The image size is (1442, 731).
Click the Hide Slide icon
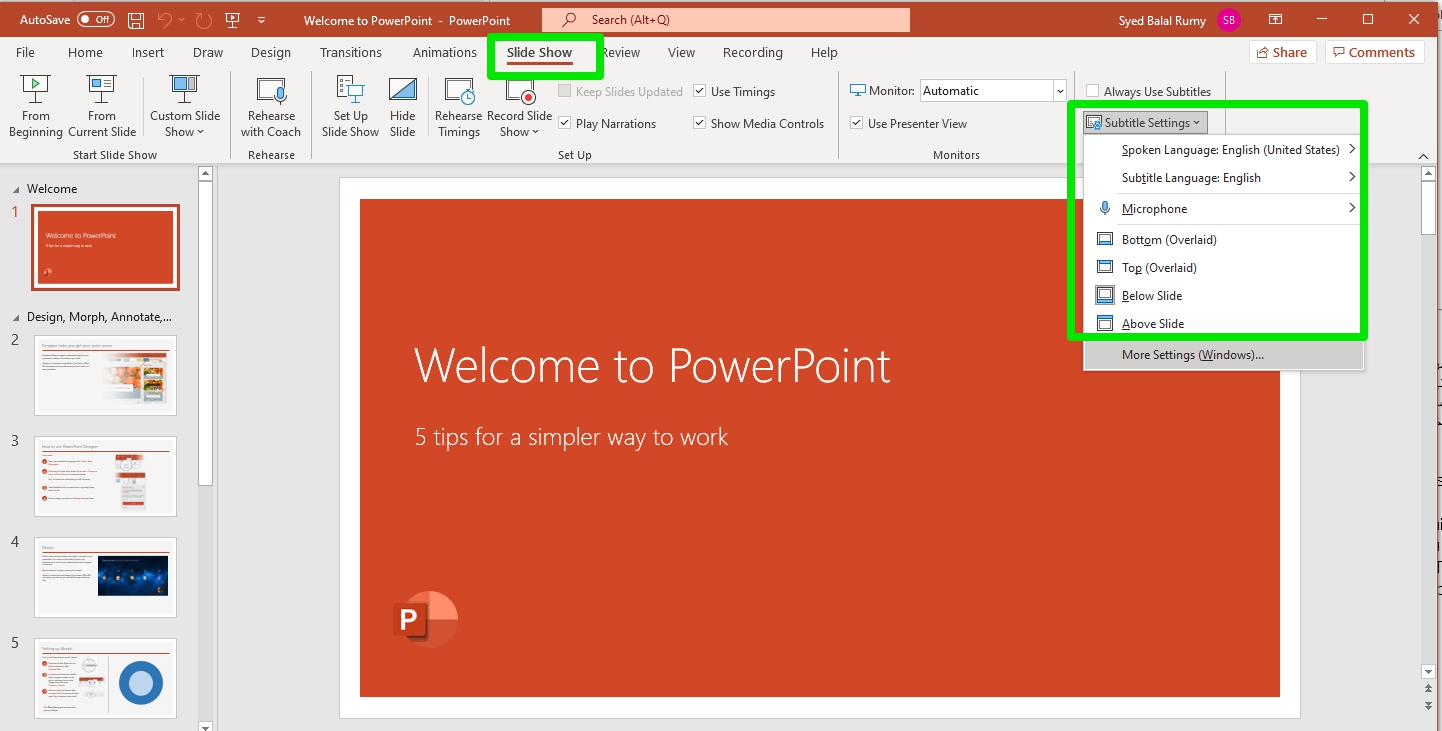(x=403, y=90)
